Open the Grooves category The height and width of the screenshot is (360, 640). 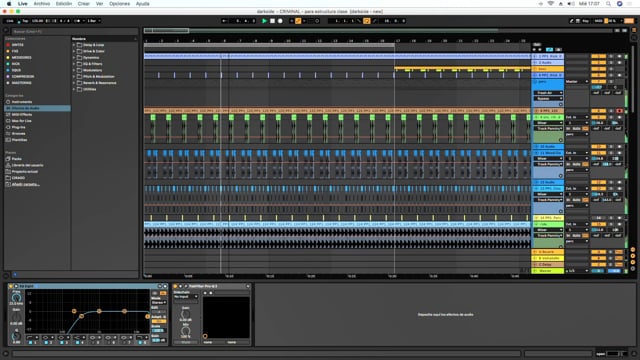(x=18, y=133)
